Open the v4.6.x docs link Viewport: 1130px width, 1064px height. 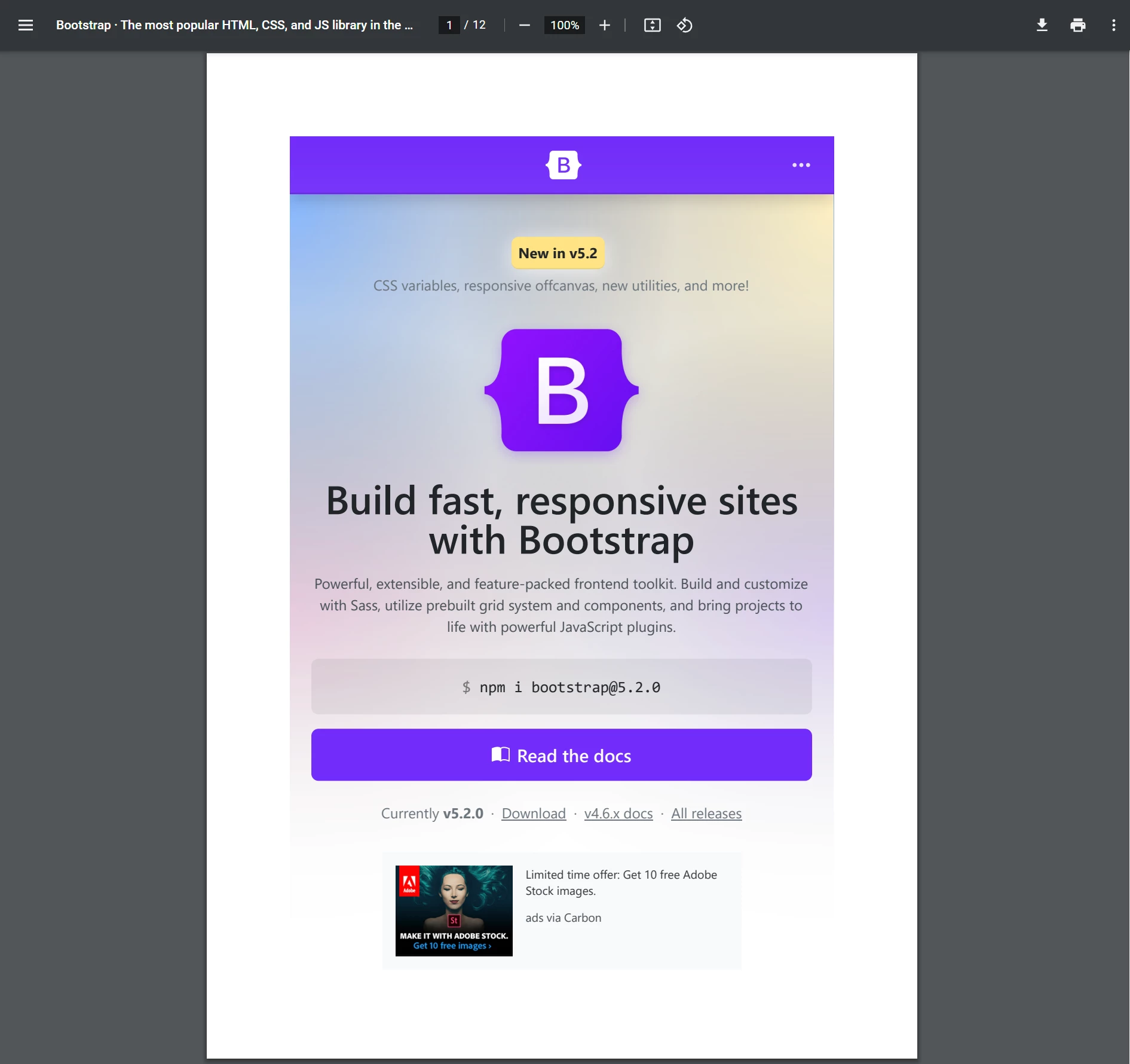click(x=618, y=814)
